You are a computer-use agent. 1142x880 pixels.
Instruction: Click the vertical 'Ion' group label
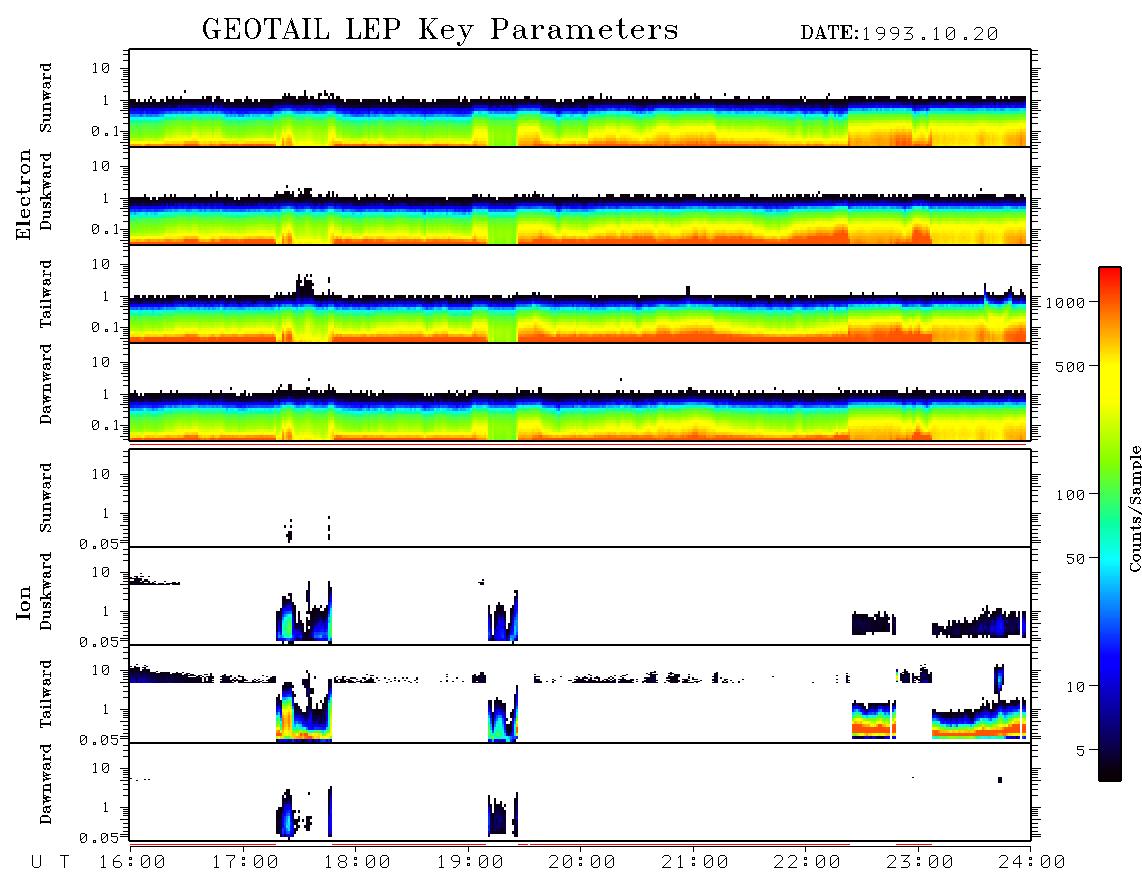pos(24,602)
